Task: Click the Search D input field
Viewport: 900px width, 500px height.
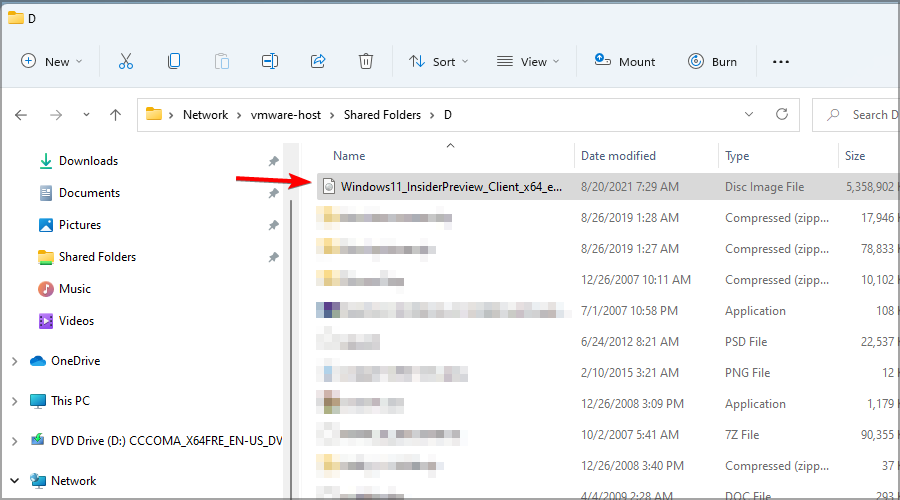Action: point(856,115)
